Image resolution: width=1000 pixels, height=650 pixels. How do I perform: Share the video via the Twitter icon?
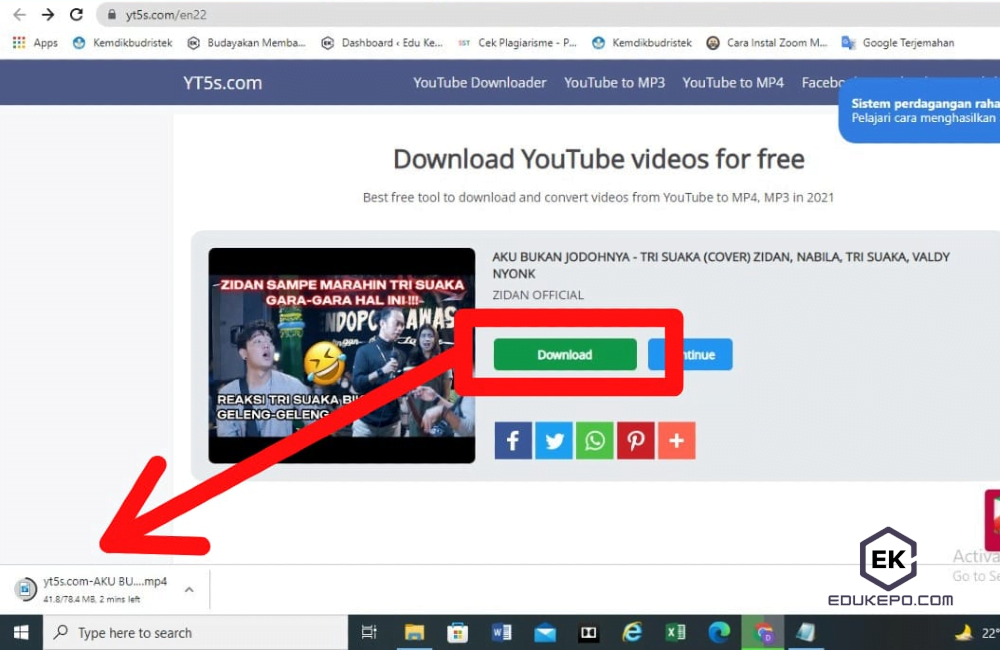coord(554,440)
